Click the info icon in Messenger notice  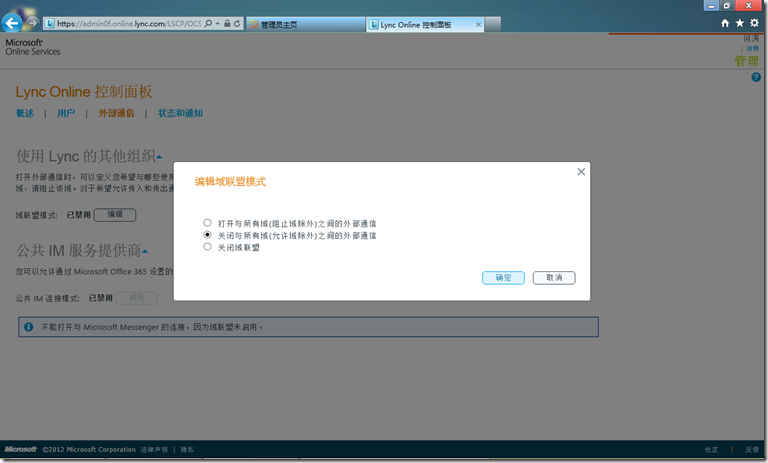[x=29, y=327]
